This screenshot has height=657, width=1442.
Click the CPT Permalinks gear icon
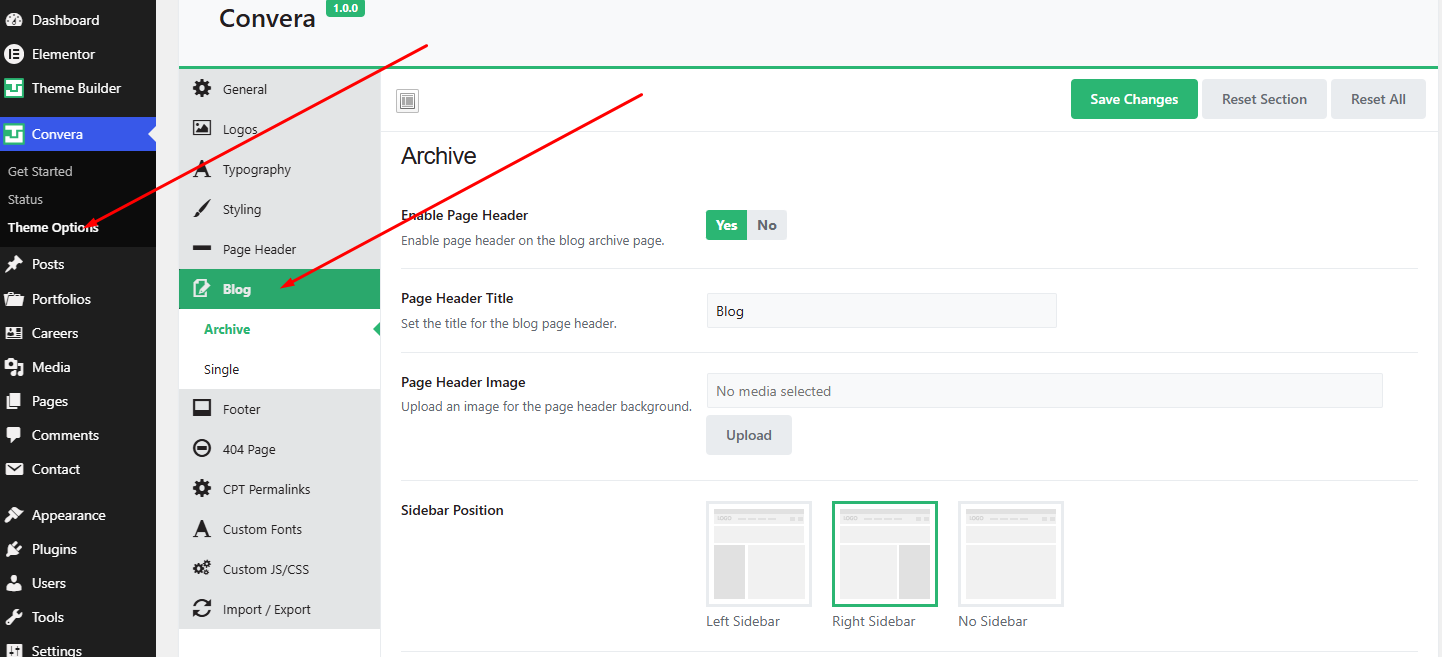(202, 489)
